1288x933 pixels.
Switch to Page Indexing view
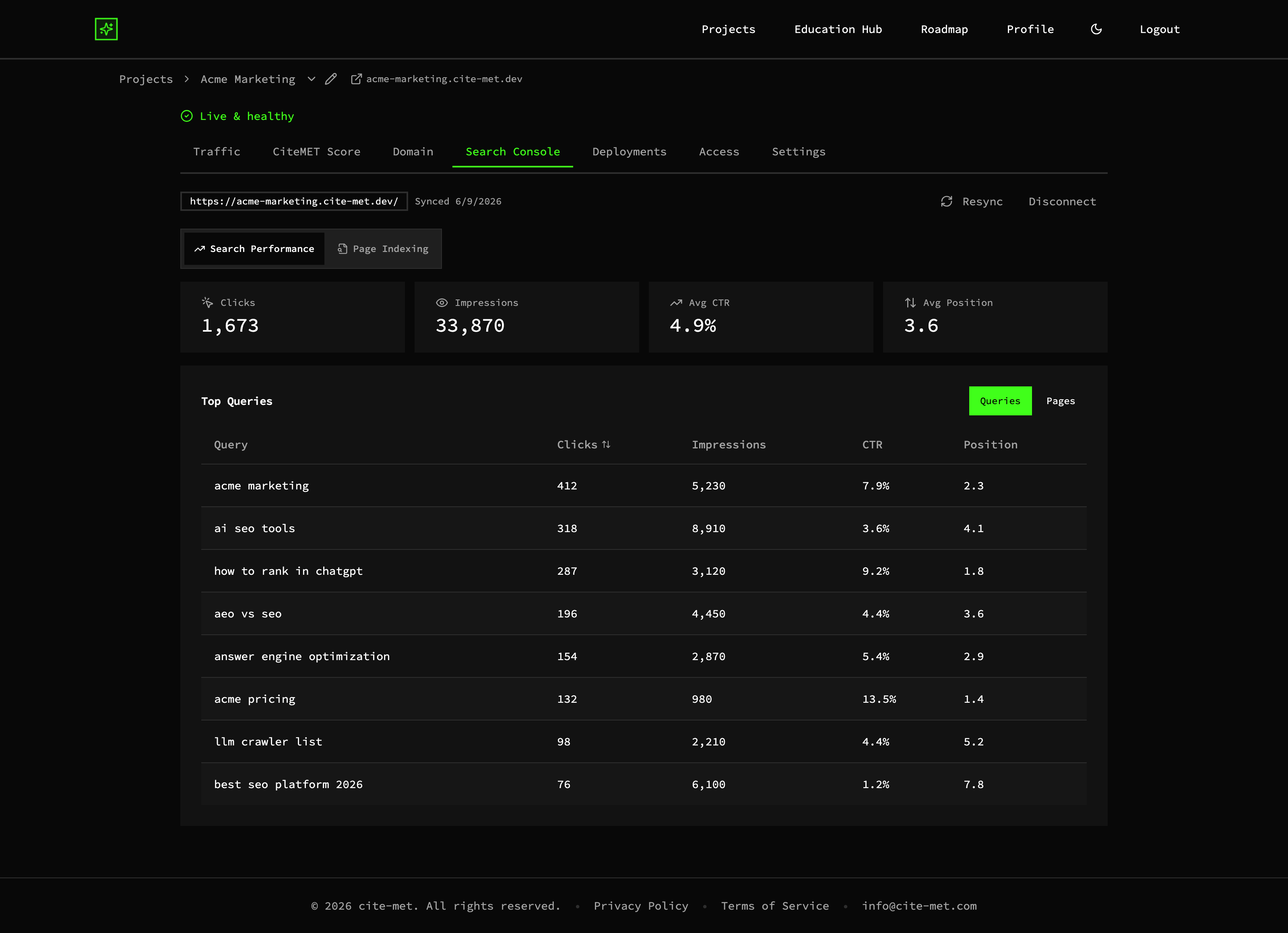(383, 249)
